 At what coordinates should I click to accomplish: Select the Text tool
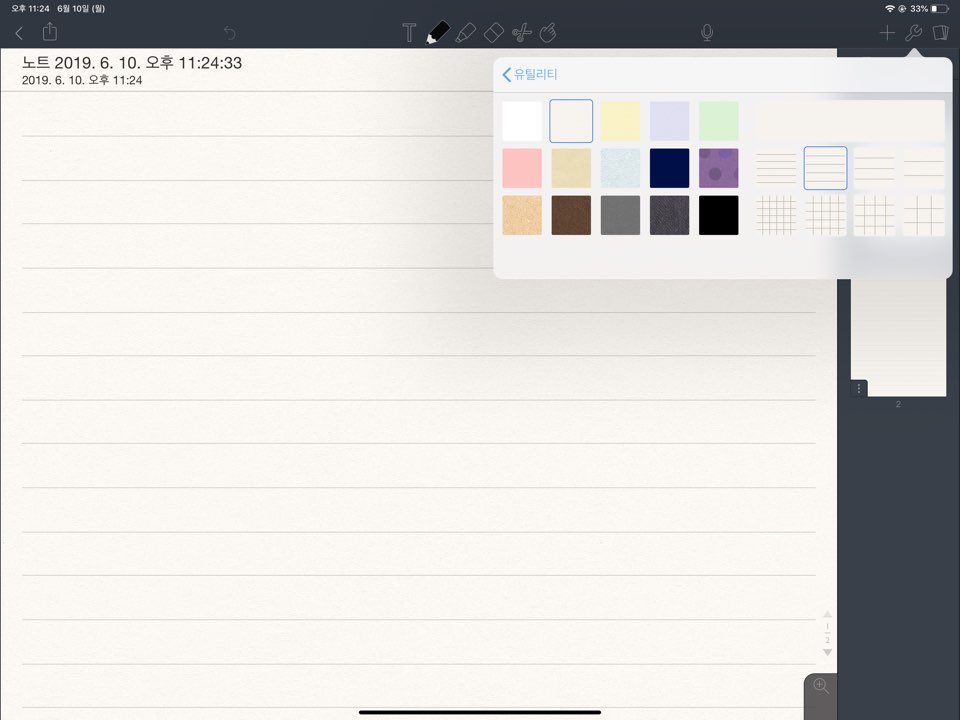click(409, 32)
